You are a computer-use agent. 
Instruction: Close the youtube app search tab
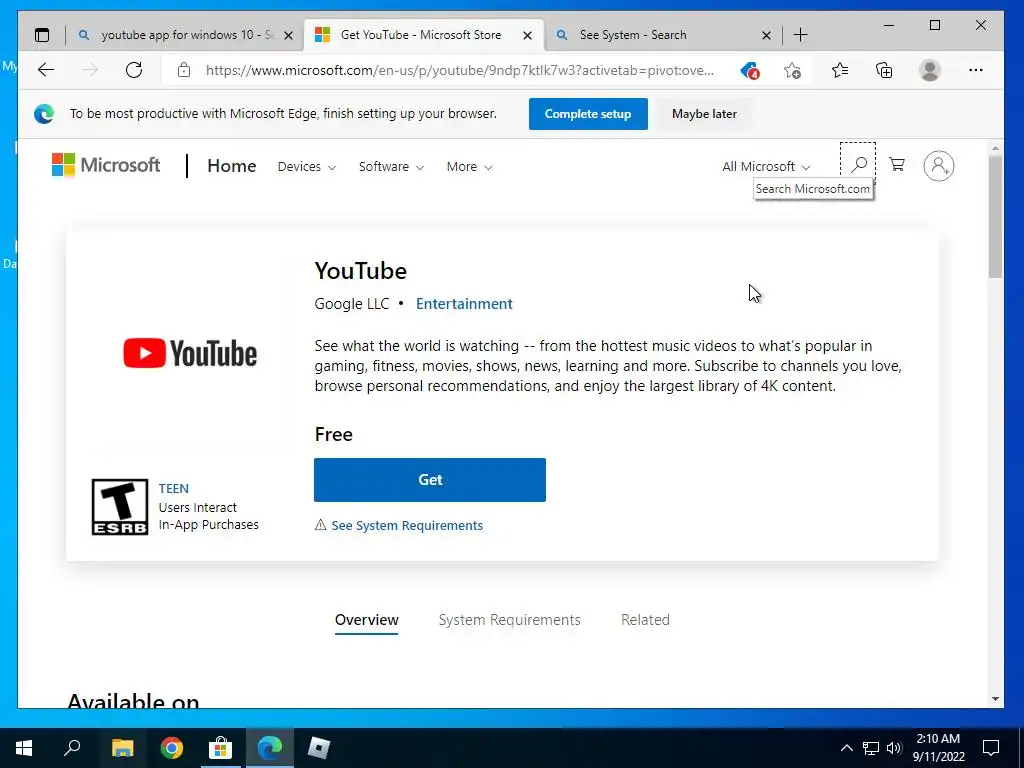pyautogui.click(x=288, y=35)
